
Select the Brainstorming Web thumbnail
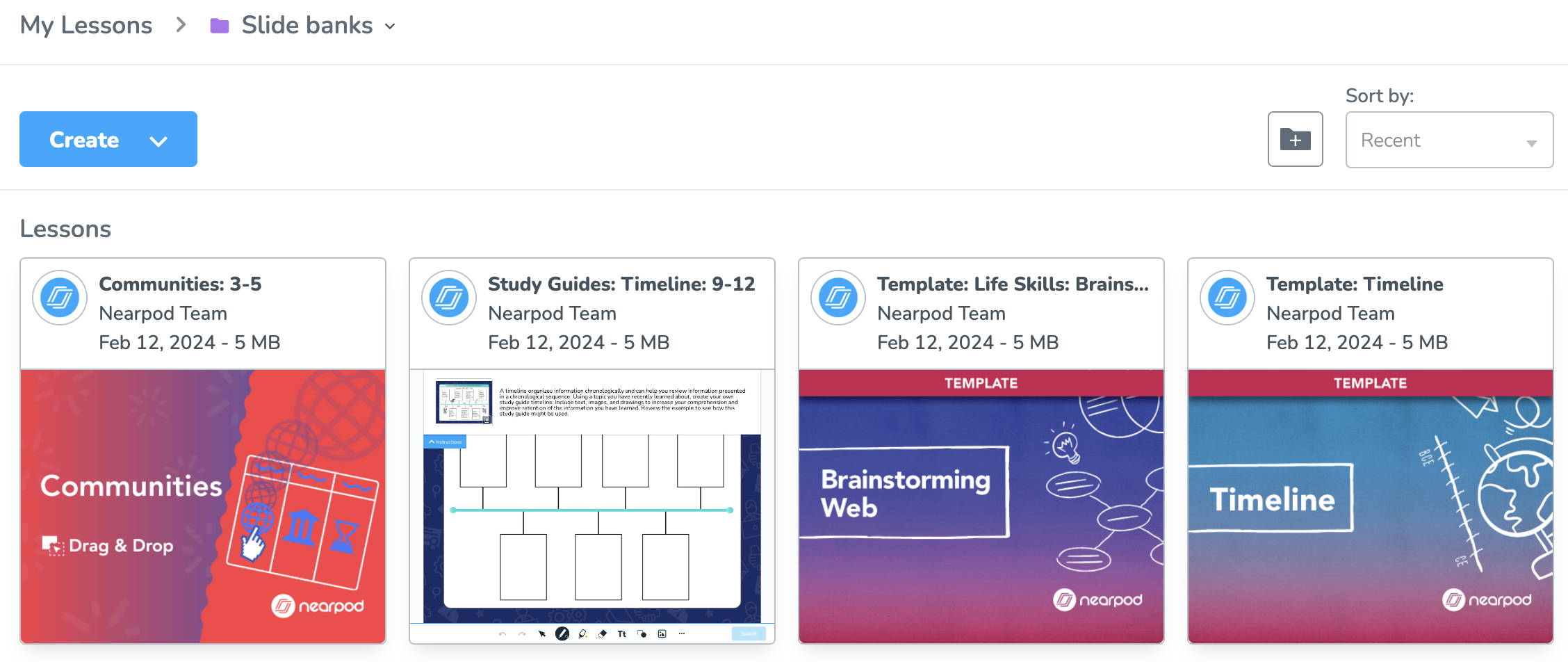[981, 506]
